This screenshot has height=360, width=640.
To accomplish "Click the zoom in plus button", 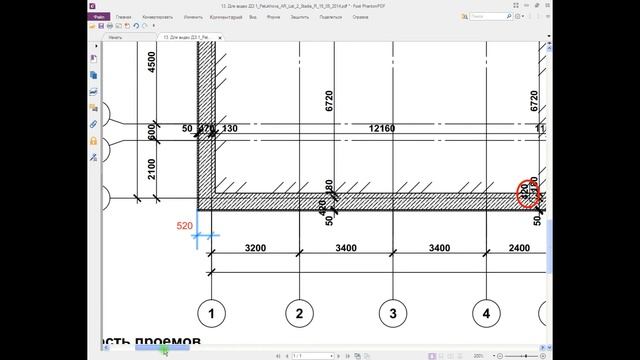I will (x=543, y=356).
